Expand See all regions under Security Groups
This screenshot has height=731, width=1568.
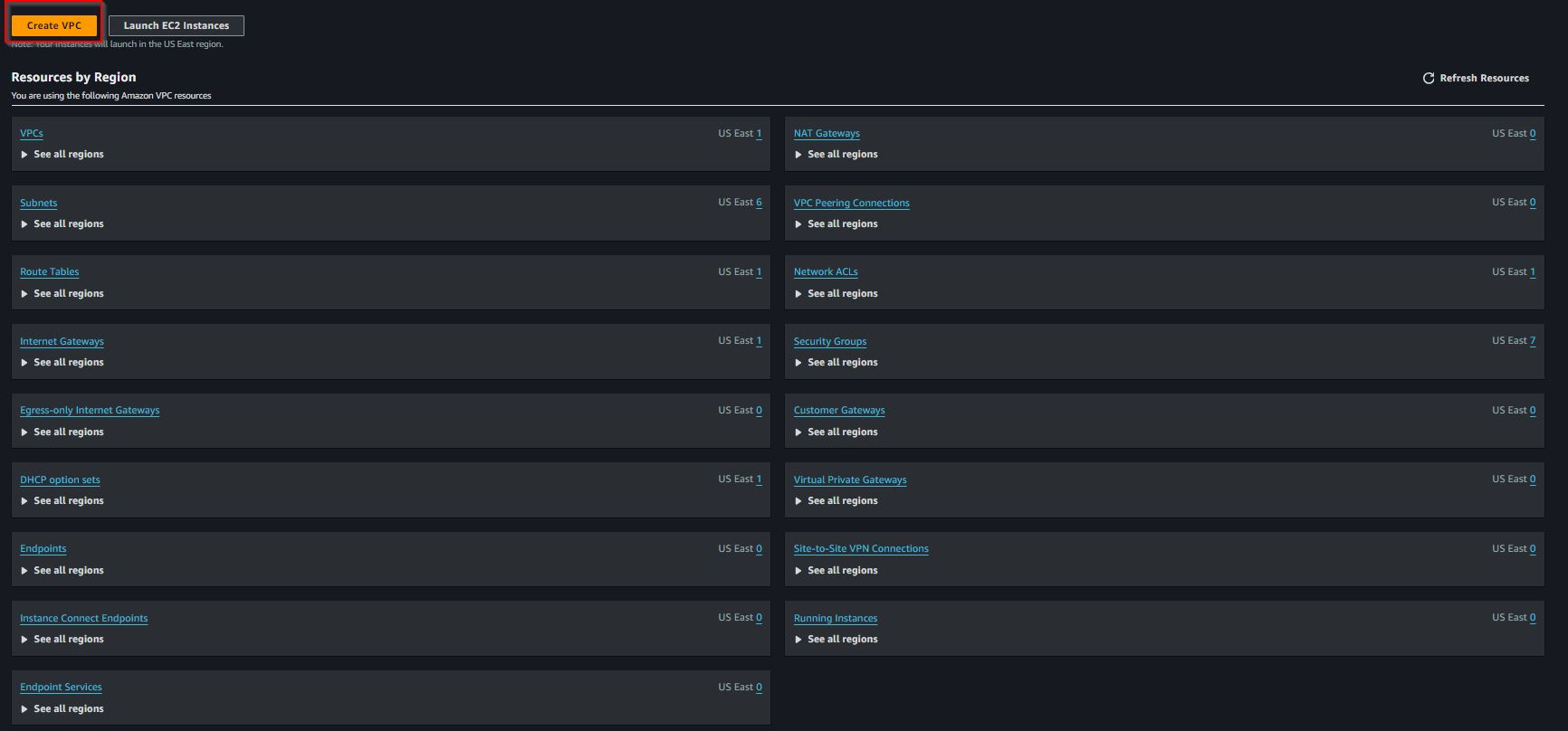click(837, 363)
